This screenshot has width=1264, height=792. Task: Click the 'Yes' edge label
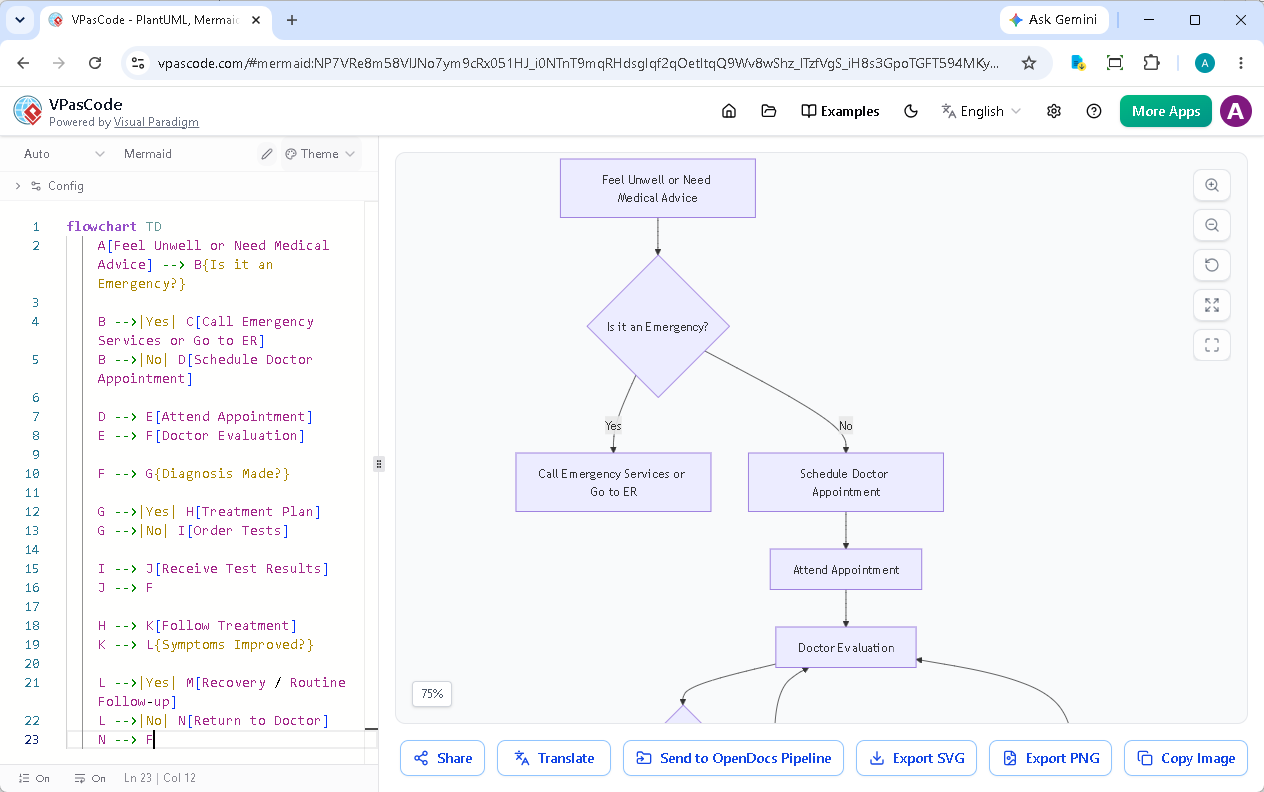[613, 425]
